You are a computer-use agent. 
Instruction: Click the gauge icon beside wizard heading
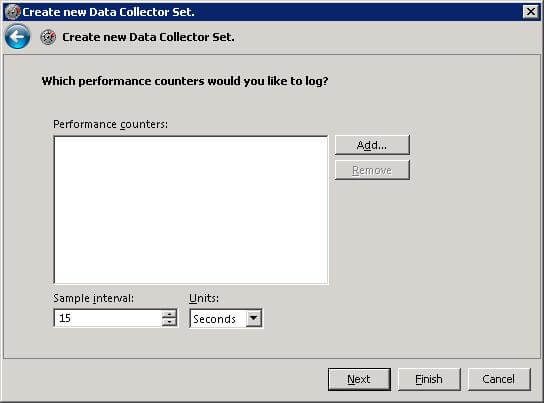(x=48, y=37)
